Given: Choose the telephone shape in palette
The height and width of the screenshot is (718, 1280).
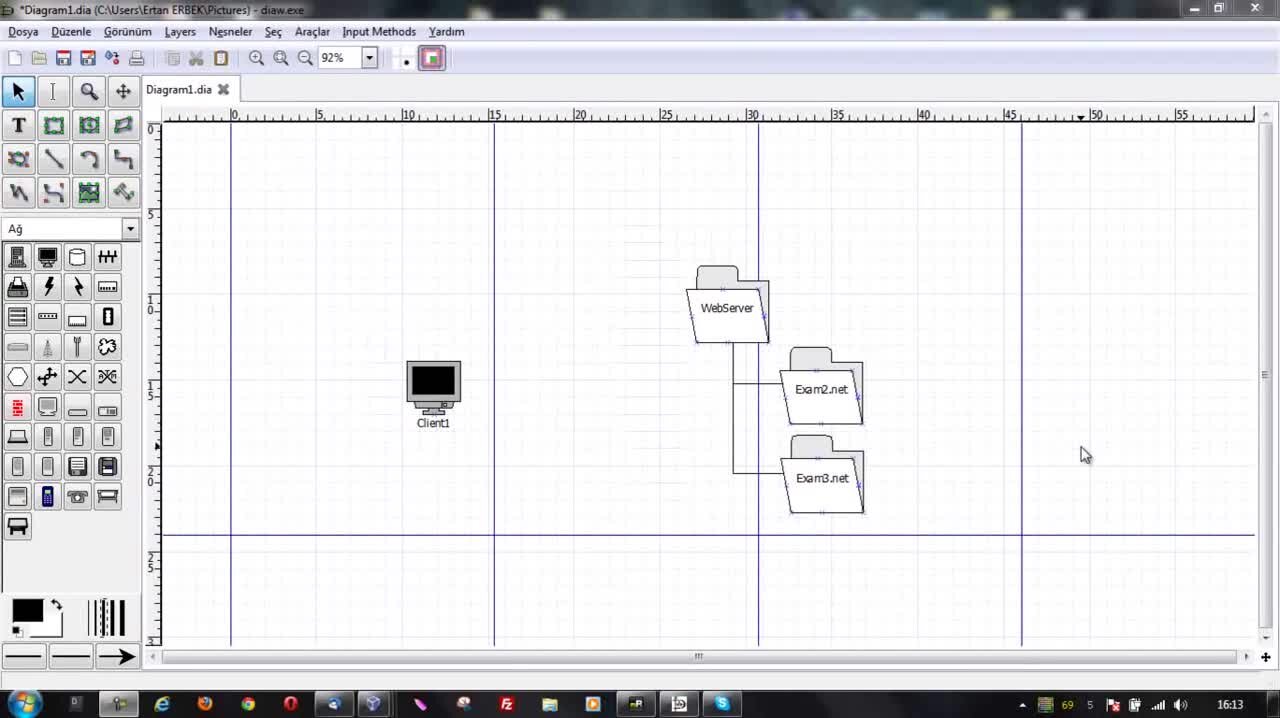Looking at the screenshot, I should (x=78, y=497).
